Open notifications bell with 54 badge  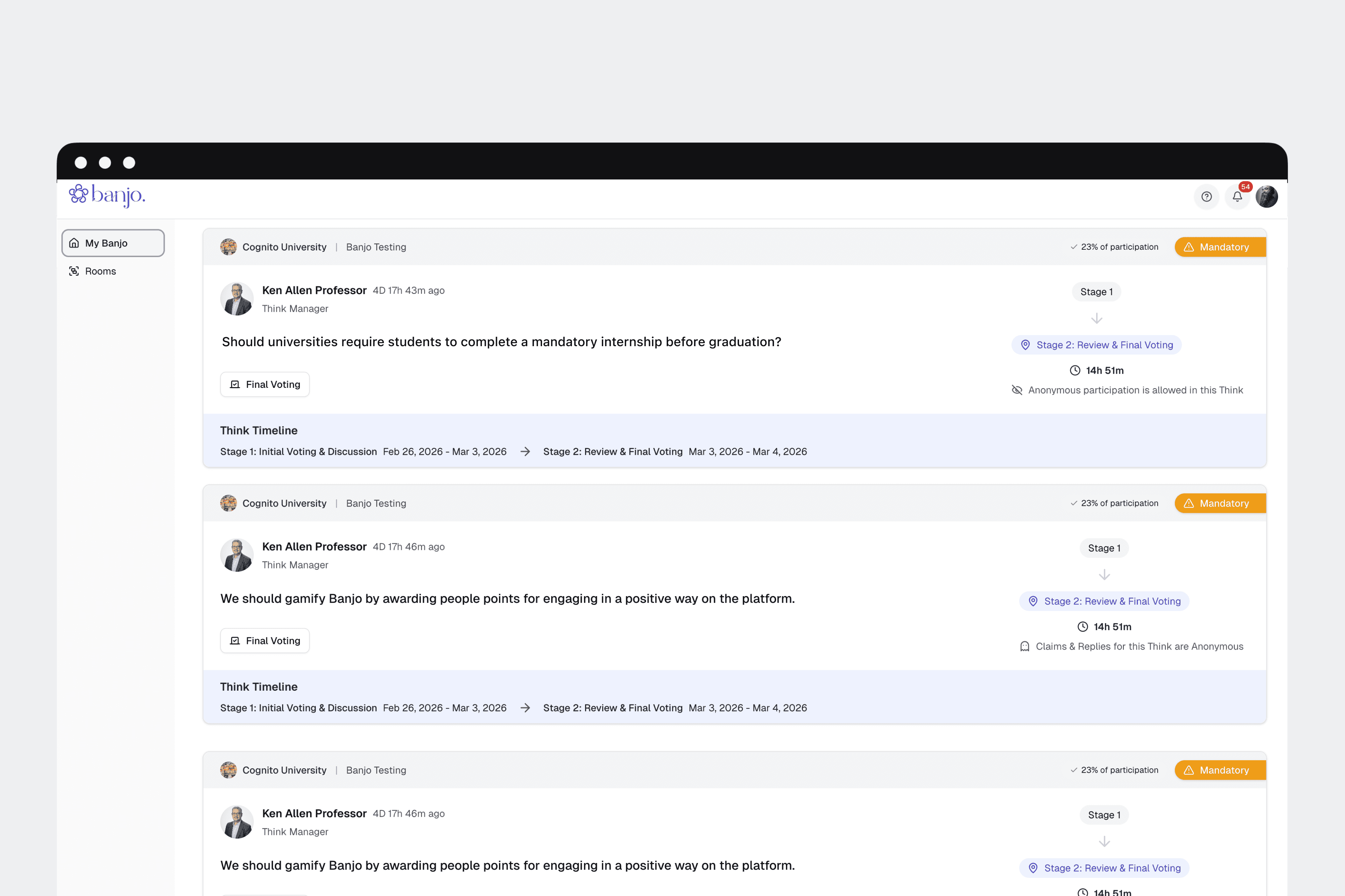[x=1237, y=197]
